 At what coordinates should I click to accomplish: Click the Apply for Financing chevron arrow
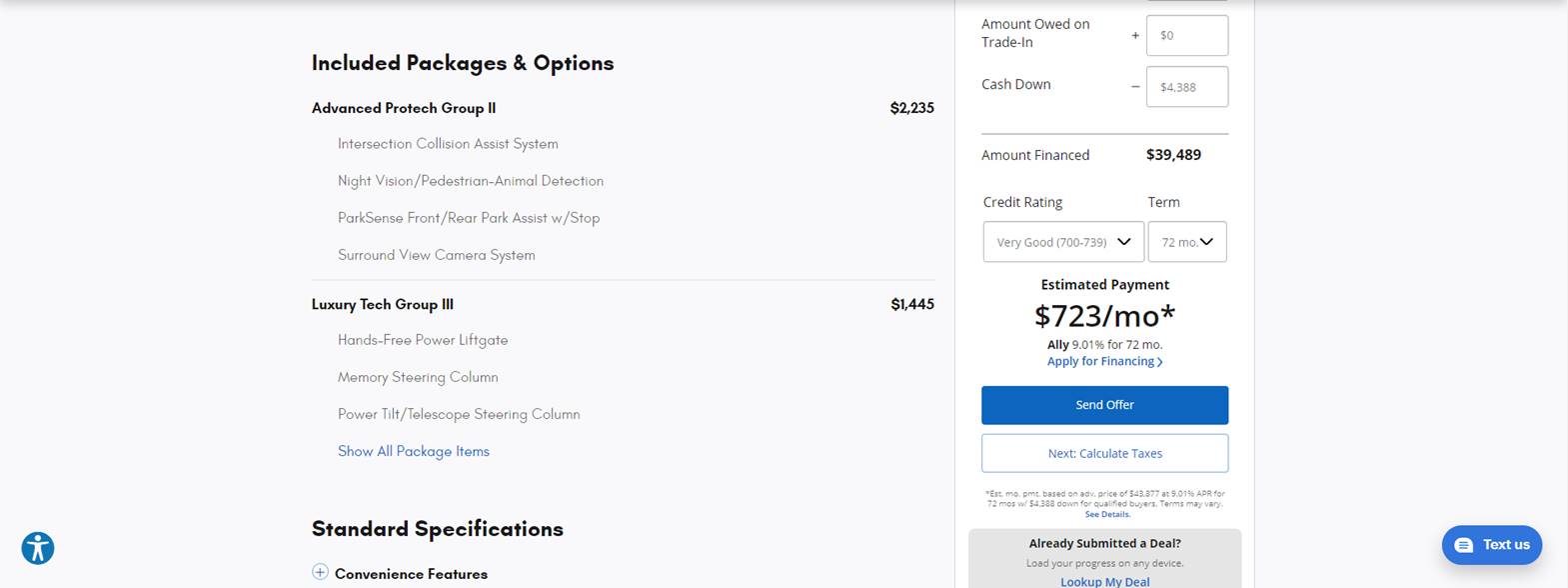point(1160,362)
